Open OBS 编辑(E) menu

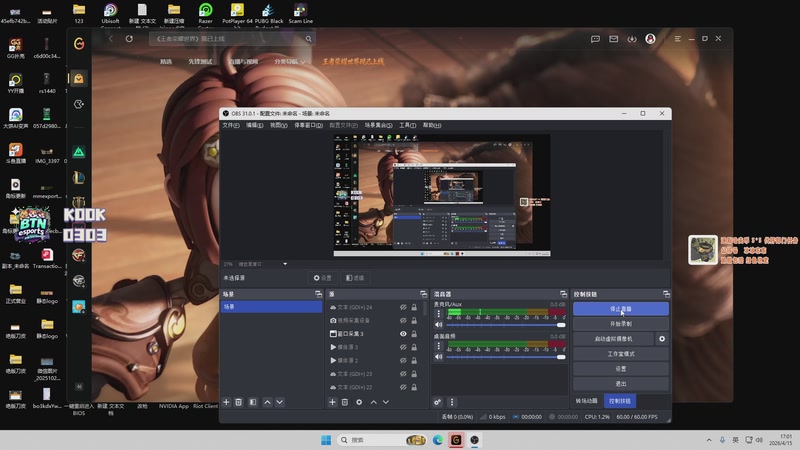pos(255,125)
